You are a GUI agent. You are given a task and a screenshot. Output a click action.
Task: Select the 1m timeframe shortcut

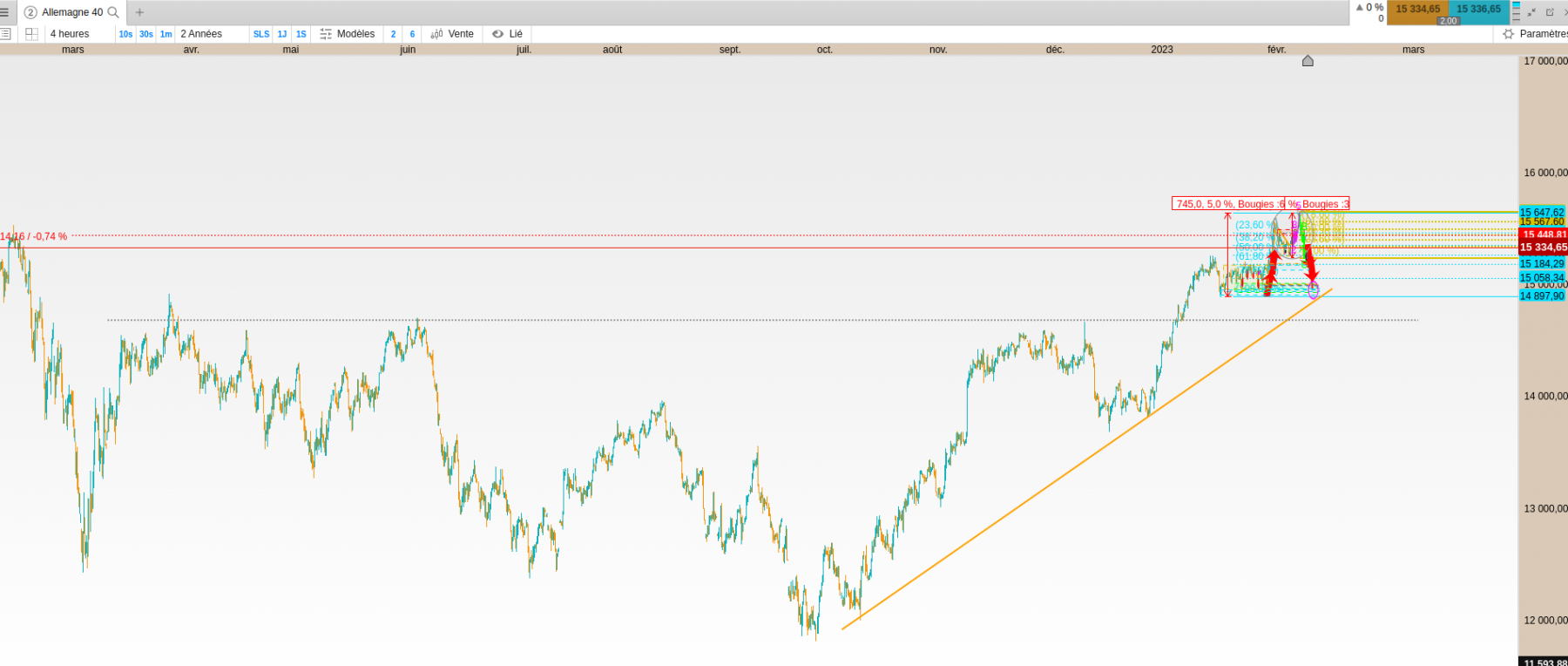click(166, 34)
